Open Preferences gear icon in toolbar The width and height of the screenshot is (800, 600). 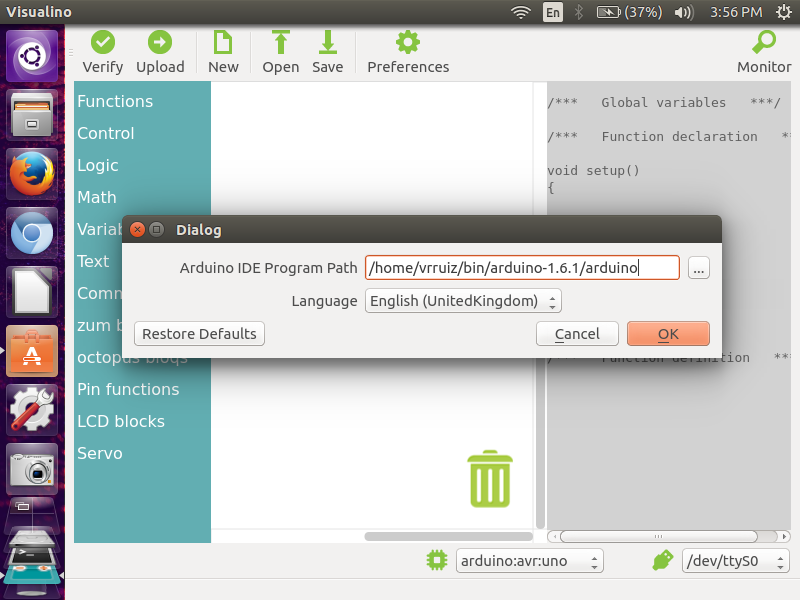coord(408,42)
